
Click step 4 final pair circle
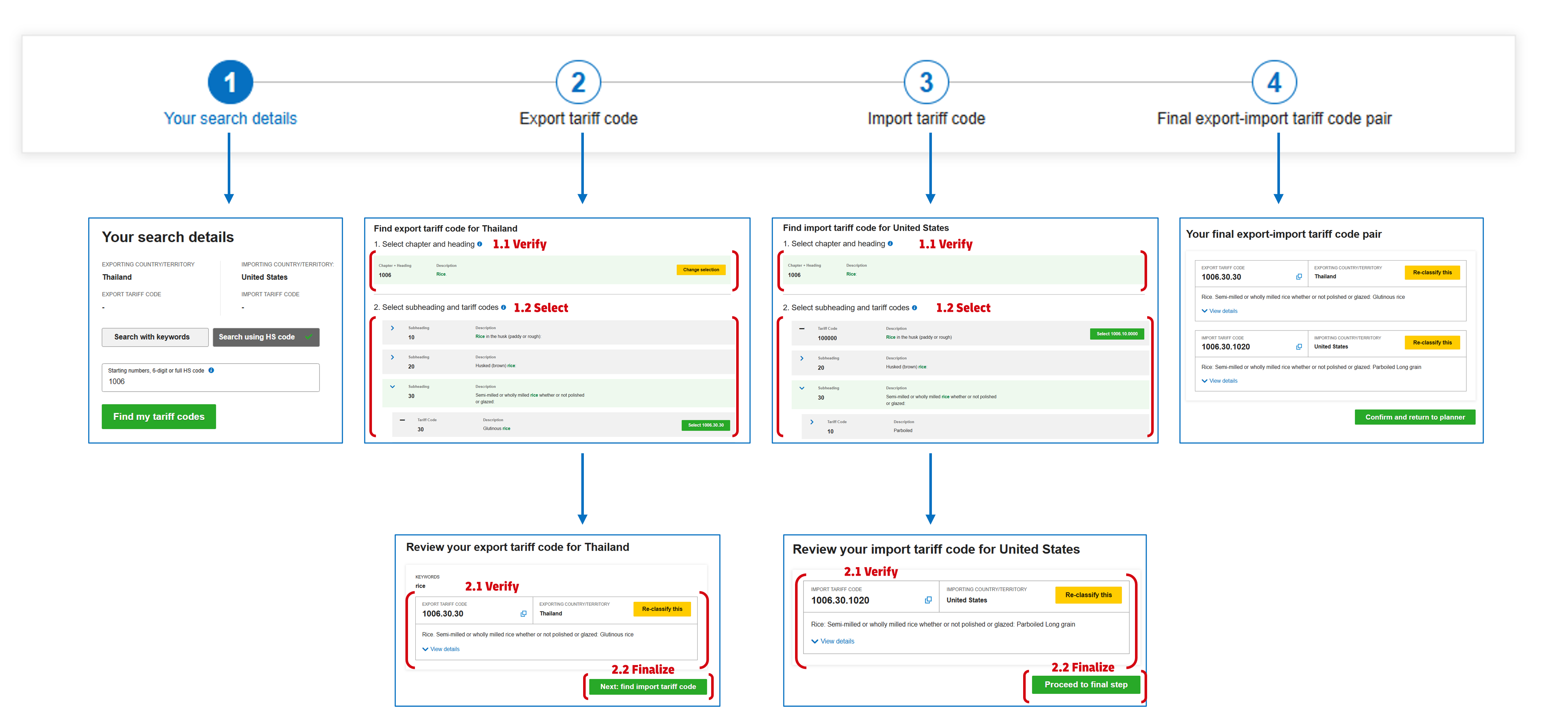pos(1274,82)
